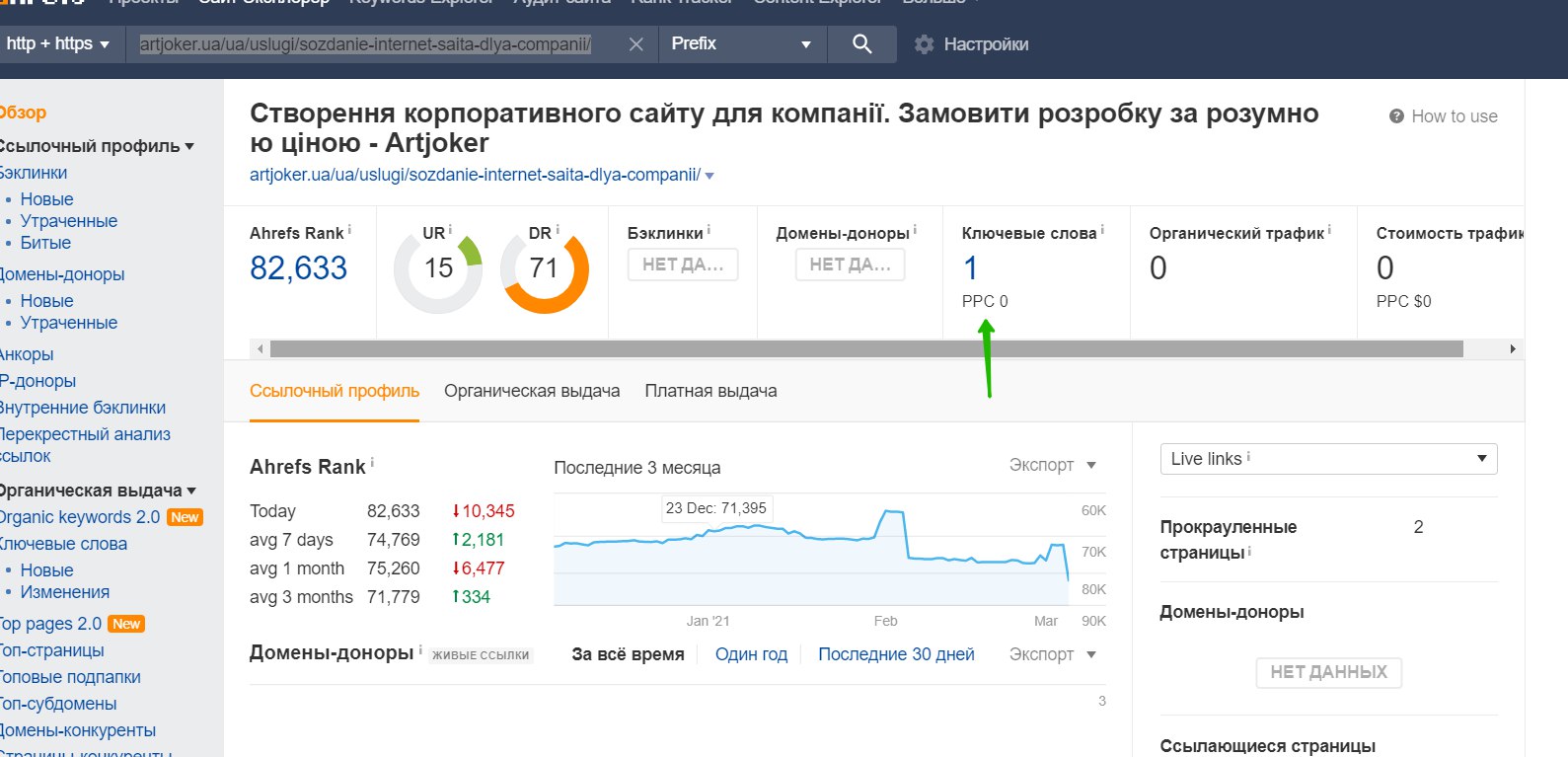Expand dropdown arrow next to page URL
The image size is (1568, 757).
coord(709,176)
